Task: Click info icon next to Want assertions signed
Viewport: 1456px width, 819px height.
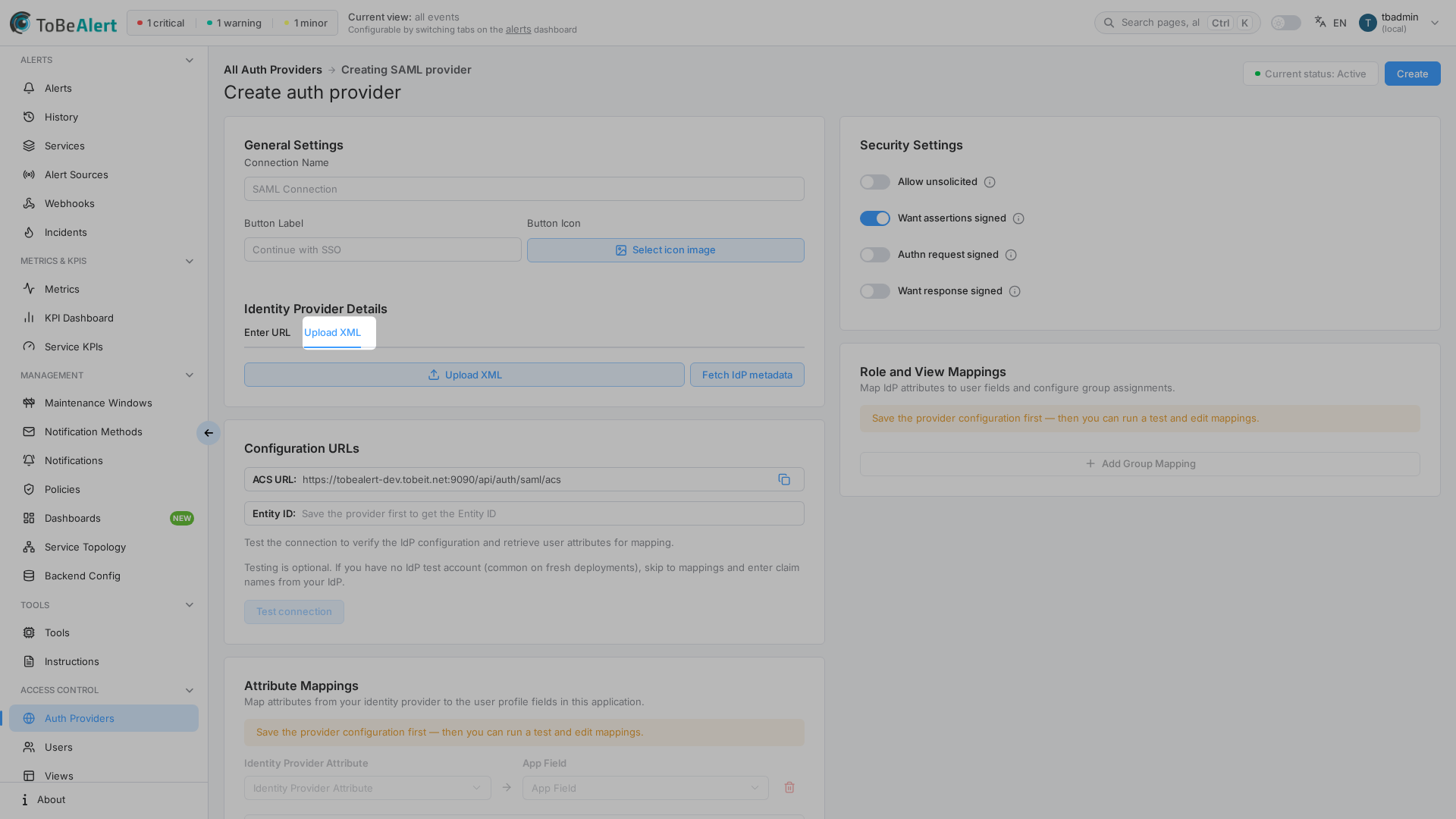Action: (x=1018, y=218)
